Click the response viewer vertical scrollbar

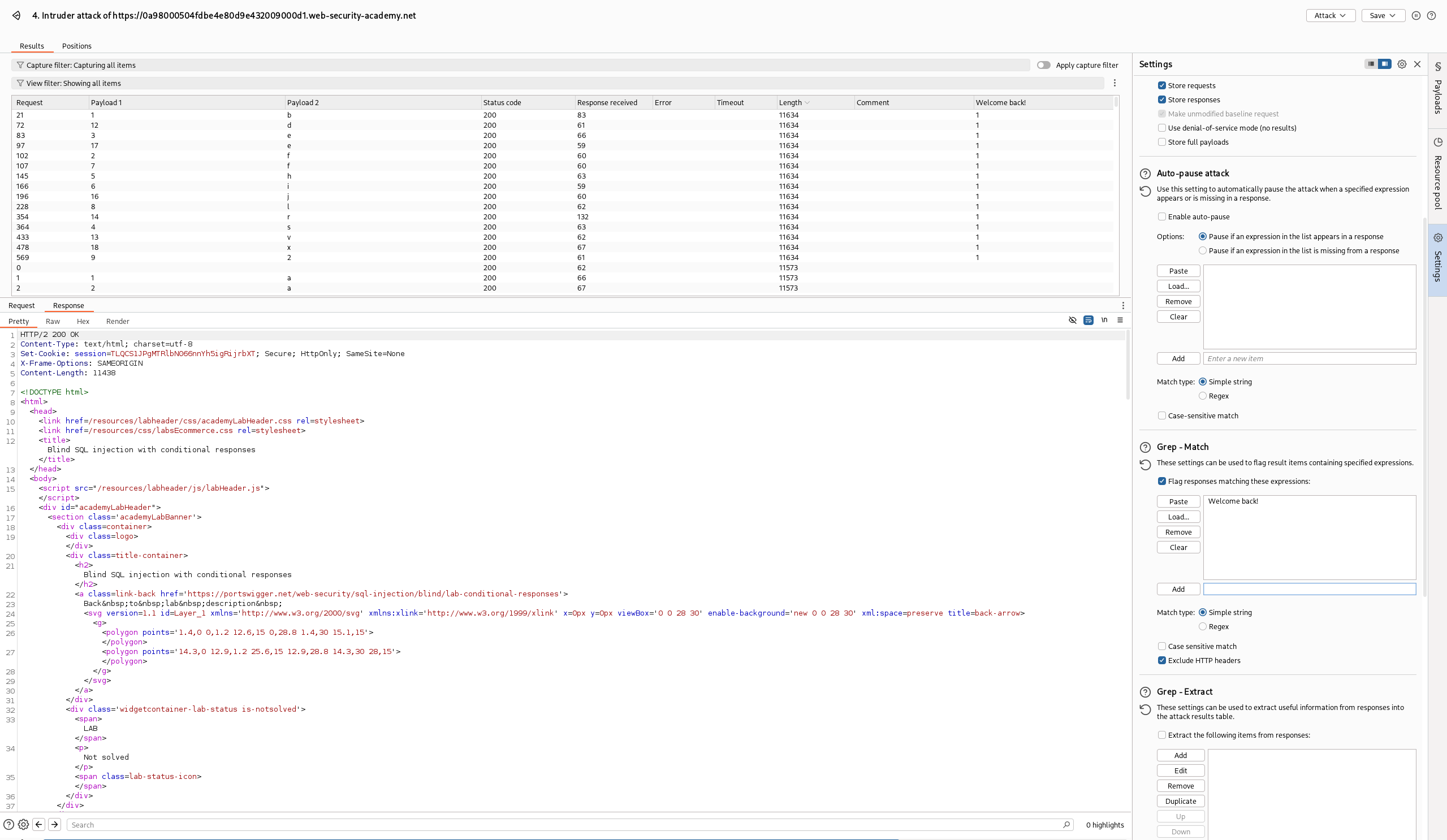(1128, 365)
